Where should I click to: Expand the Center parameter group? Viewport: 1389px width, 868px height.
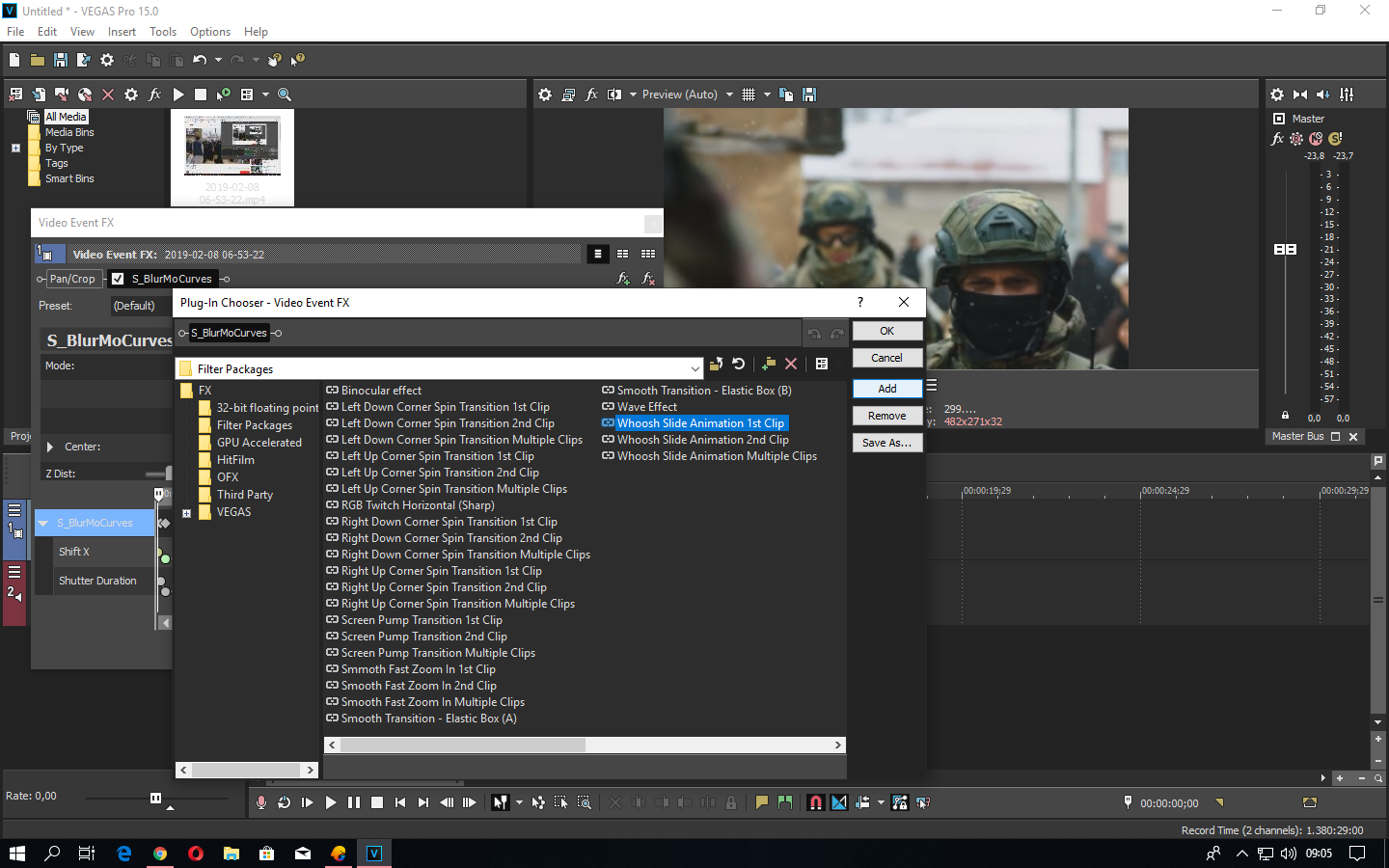(x=50, y=447)
